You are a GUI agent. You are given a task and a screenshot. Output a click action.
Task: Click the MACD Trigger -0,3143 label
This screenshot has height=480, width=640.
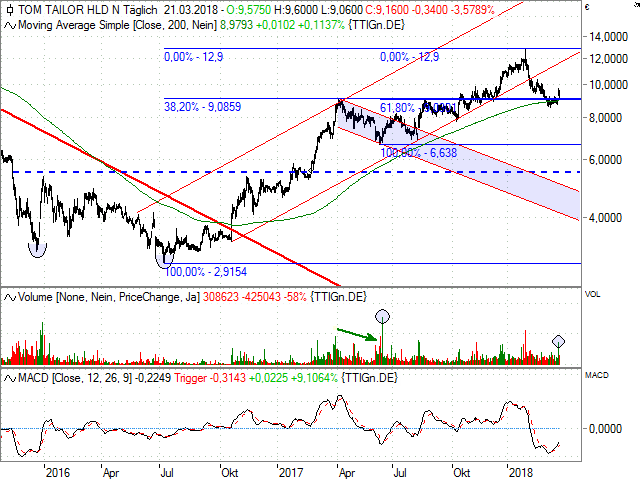210,378
